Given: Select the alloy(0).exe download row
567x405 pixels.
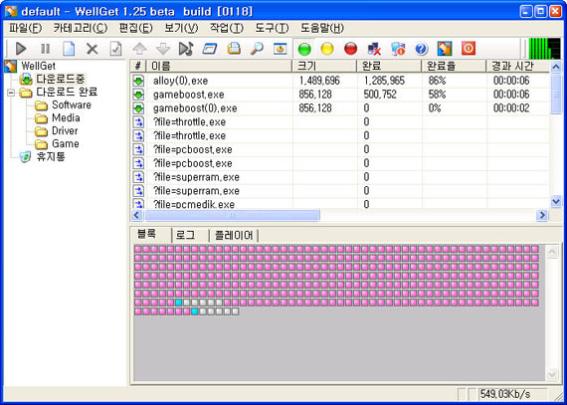Looking at the screenshot, I should tap(340, 81).
